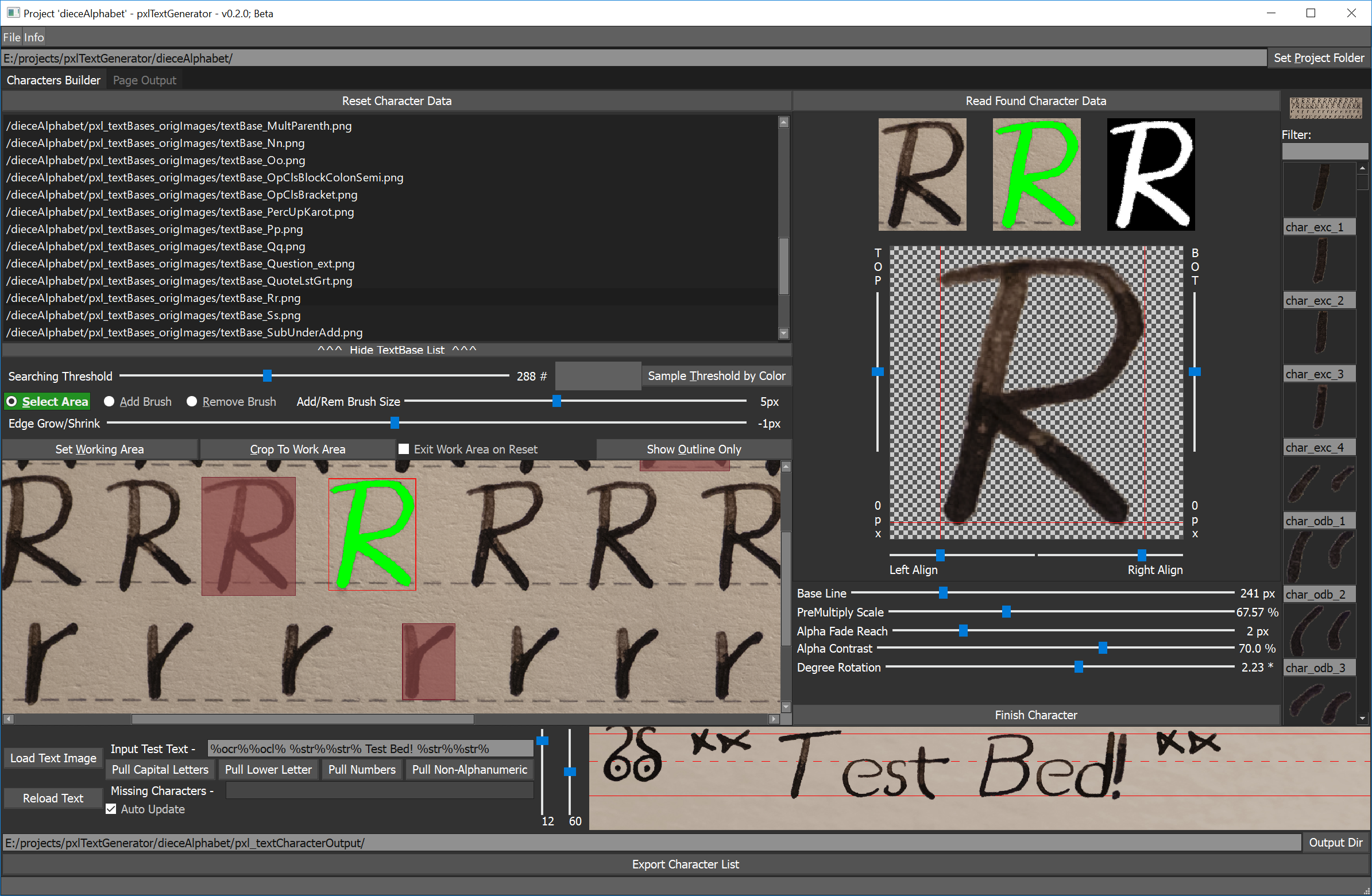Click the original R character preview thumbnail
This screenshot has height=896, width=1372.
click(x=922, y=174)
